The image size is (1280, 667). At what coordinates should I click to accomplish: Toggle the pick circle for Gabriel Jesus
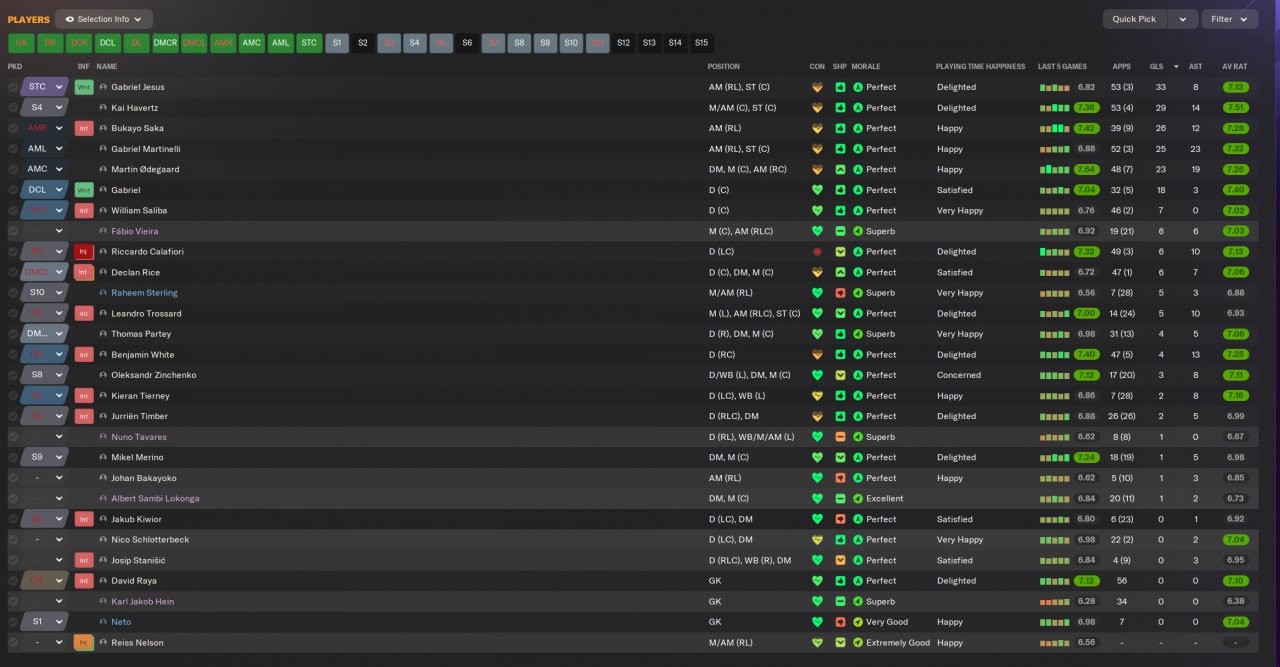13,87
